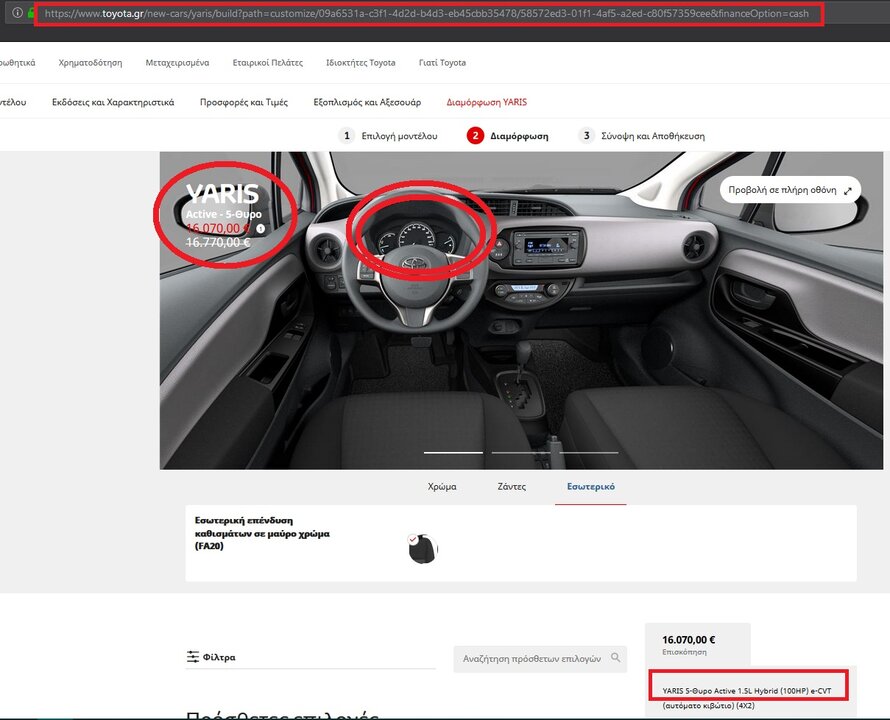Go to Εξοπλισμός και Αξεσουάρ section
890x720 pixels.
367,102
